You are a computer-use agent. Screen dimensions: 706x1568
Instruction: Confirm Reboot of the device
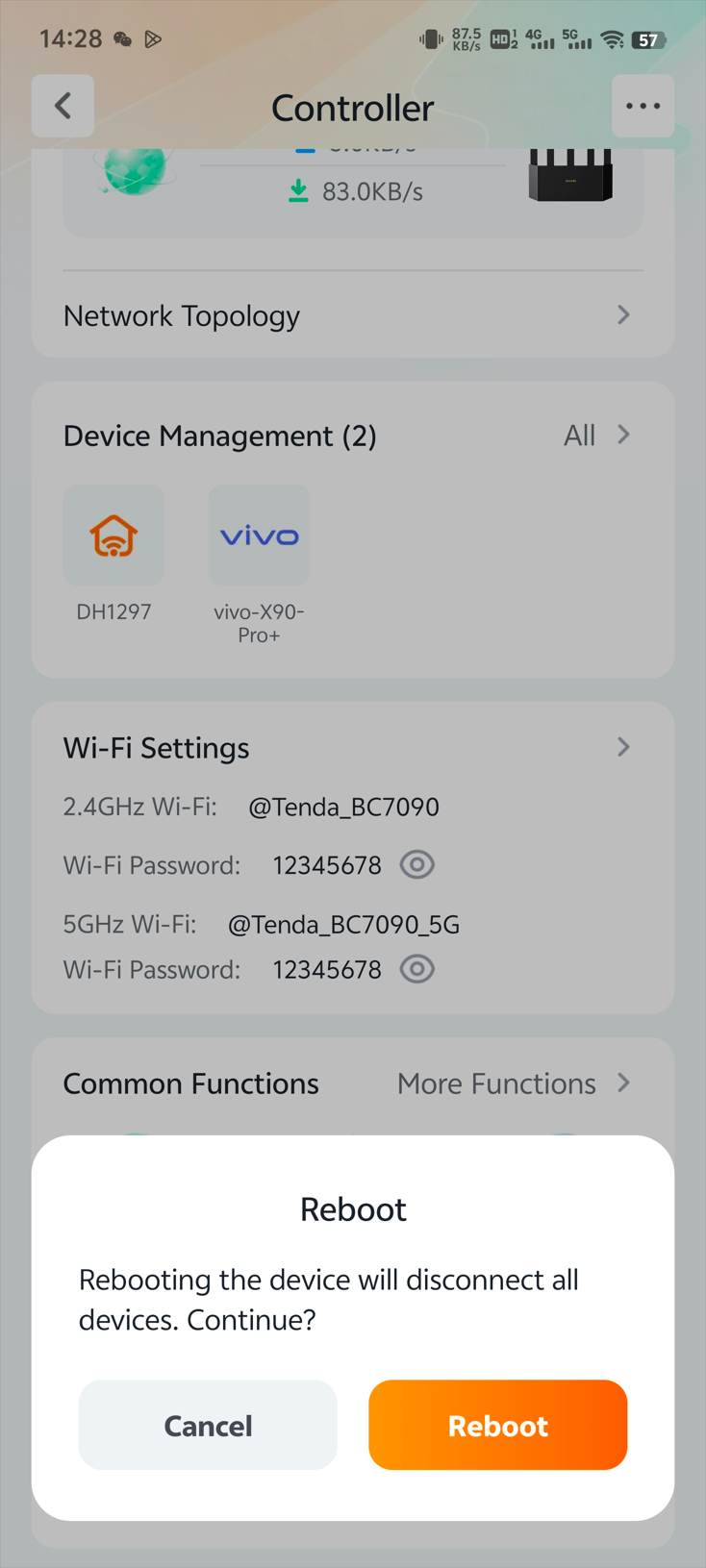[497, 1425]
